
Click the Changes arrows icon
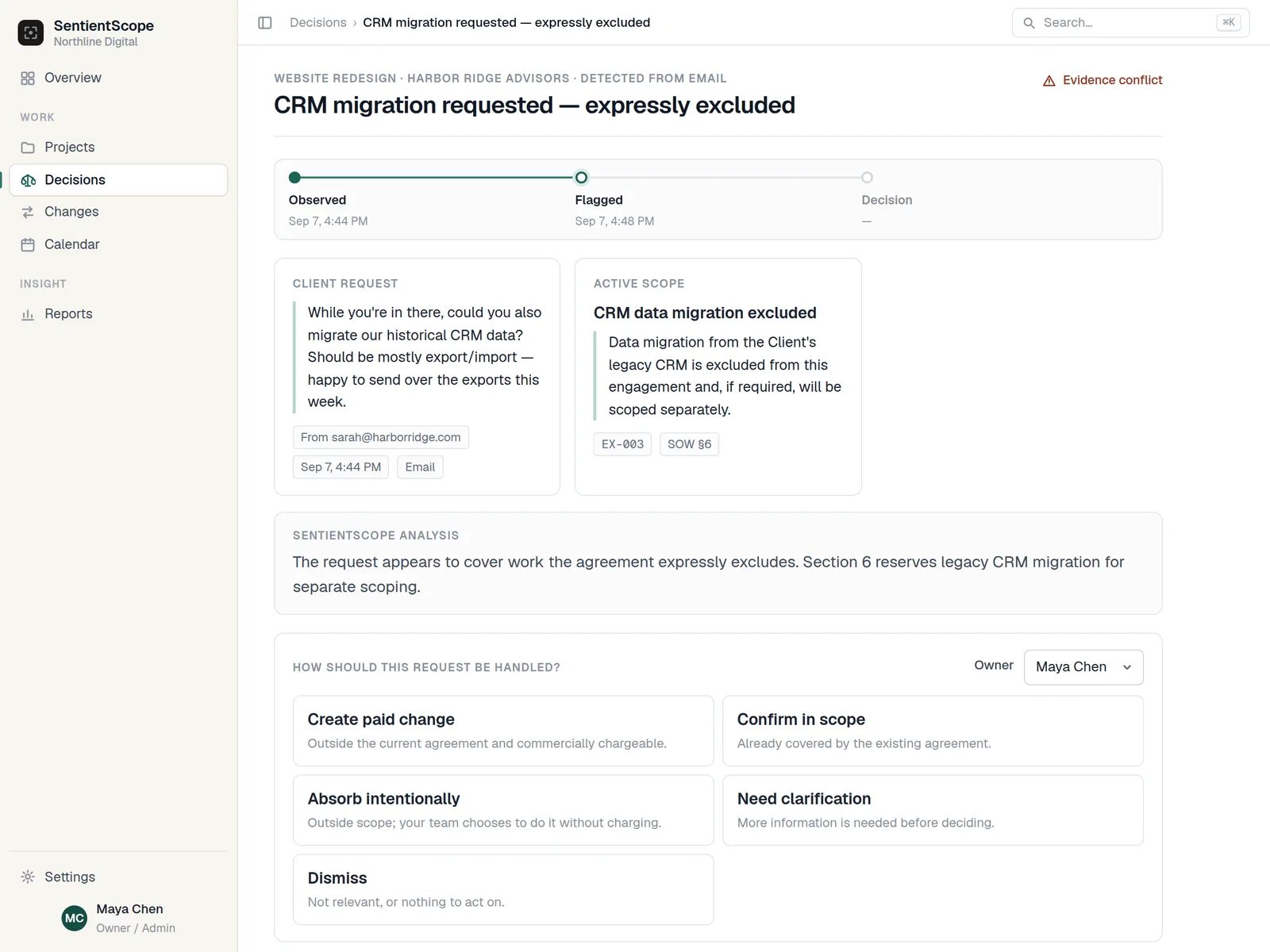[x=28, y=212]
